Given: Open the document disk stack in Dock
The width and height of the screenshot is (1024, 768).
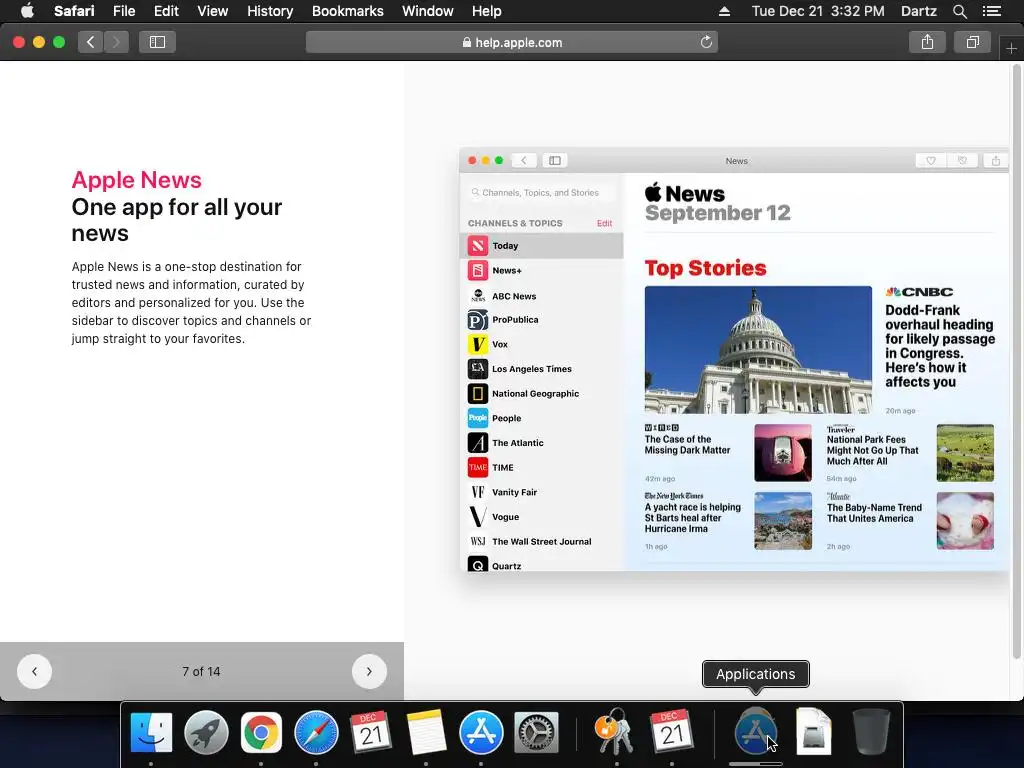Looking at the screenshot, I should tap(813, 733).
